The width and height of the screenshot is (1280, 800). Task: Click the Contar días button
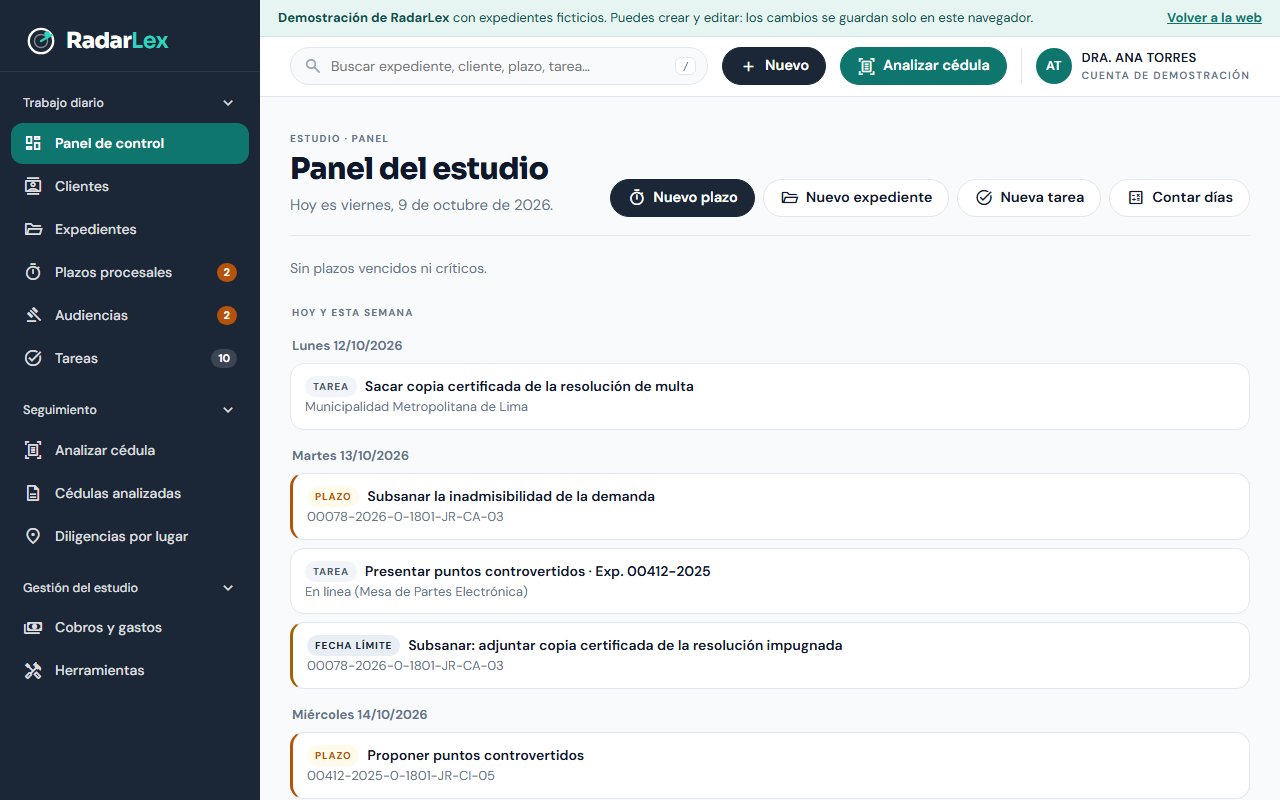[x=1179, y=197]
